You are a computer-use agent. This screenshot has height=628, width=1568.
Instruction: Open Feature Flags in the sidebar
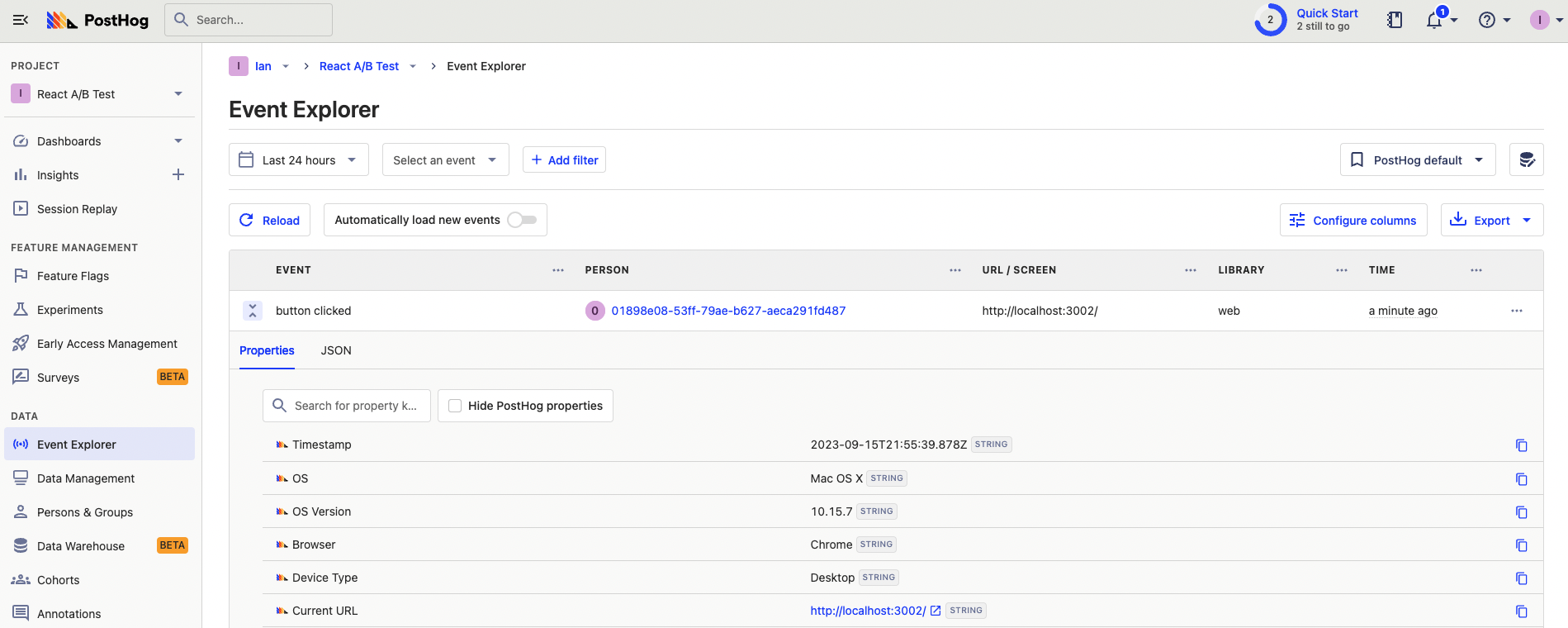pos(73,276)
